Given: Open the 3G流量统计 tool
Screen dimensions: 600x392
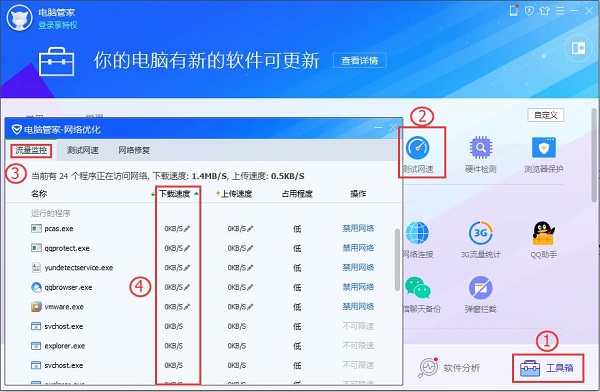Looking at the screenshot, I should [x=481, y=240].
